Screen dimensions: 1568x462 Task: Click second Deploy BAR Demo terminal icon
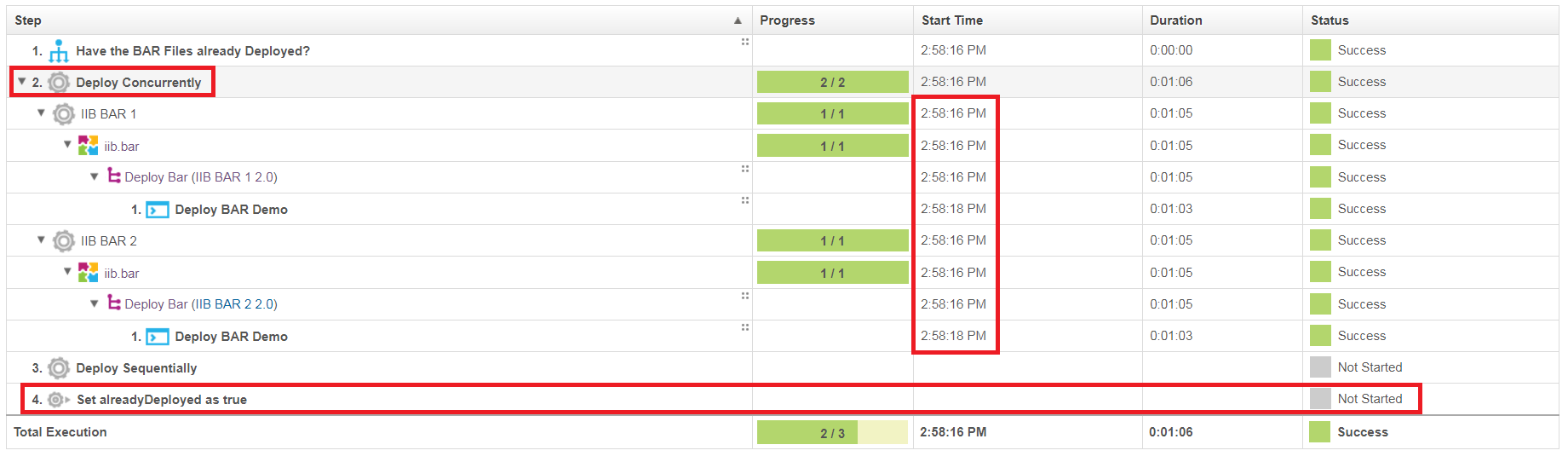(158, 337)
